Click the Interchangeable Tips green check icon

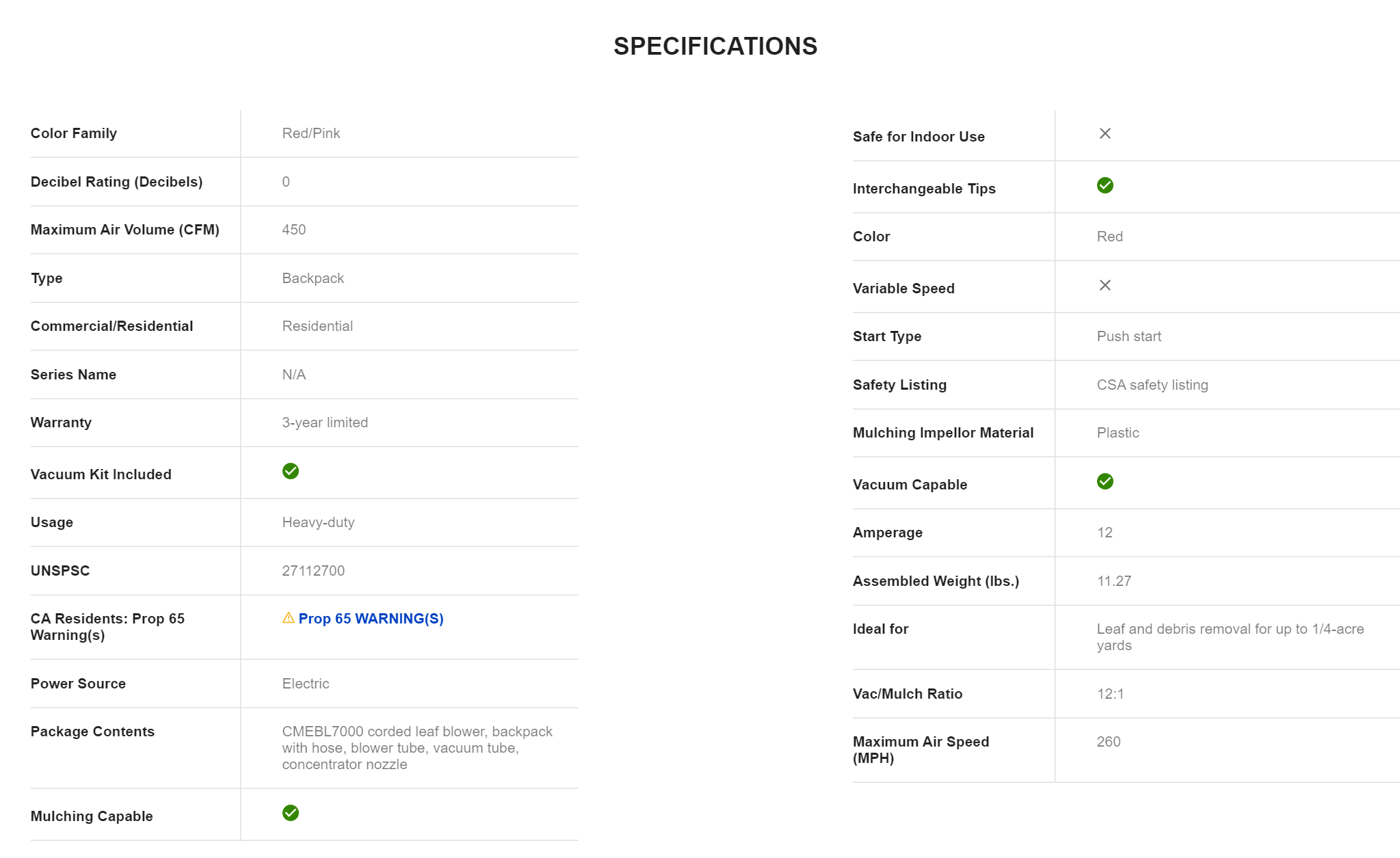click(1105, 185)
